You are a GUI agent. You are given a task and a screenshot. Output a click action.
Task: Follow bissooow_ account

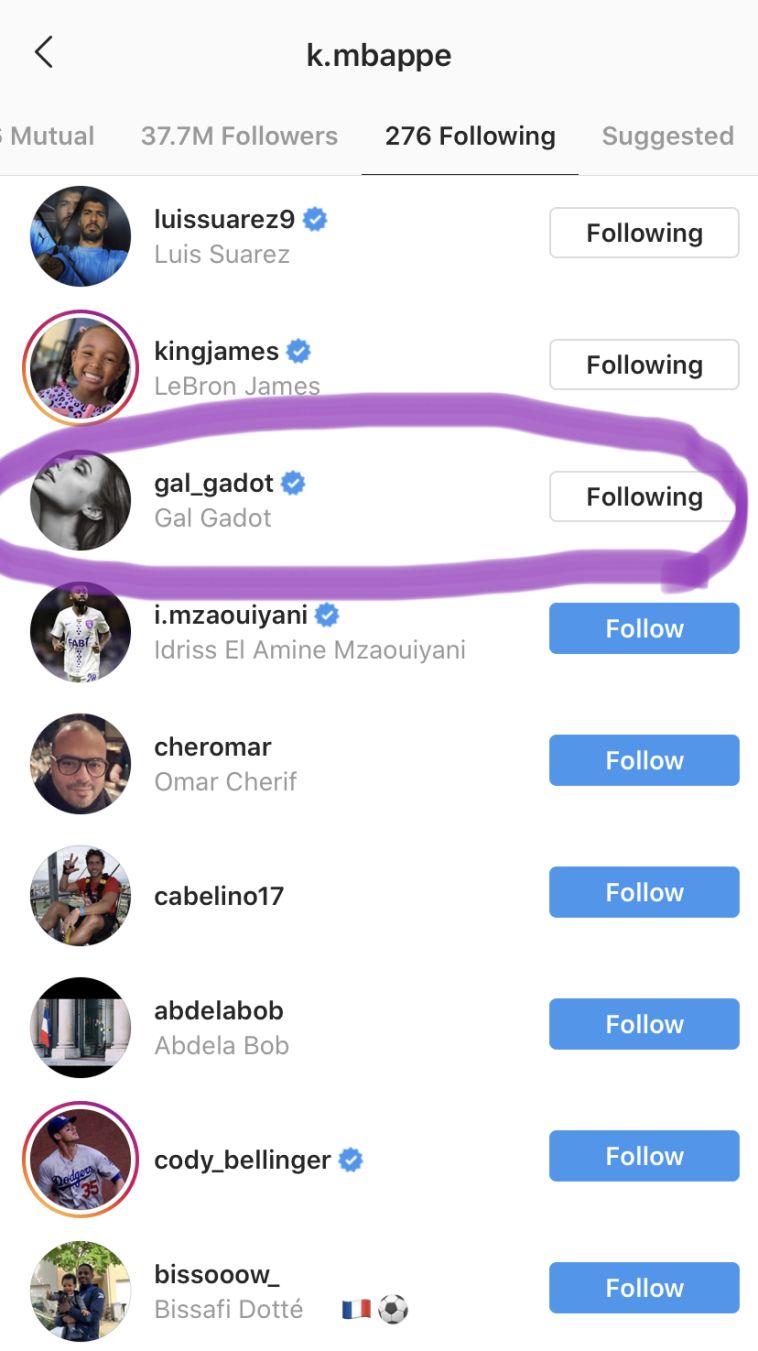644,1289
